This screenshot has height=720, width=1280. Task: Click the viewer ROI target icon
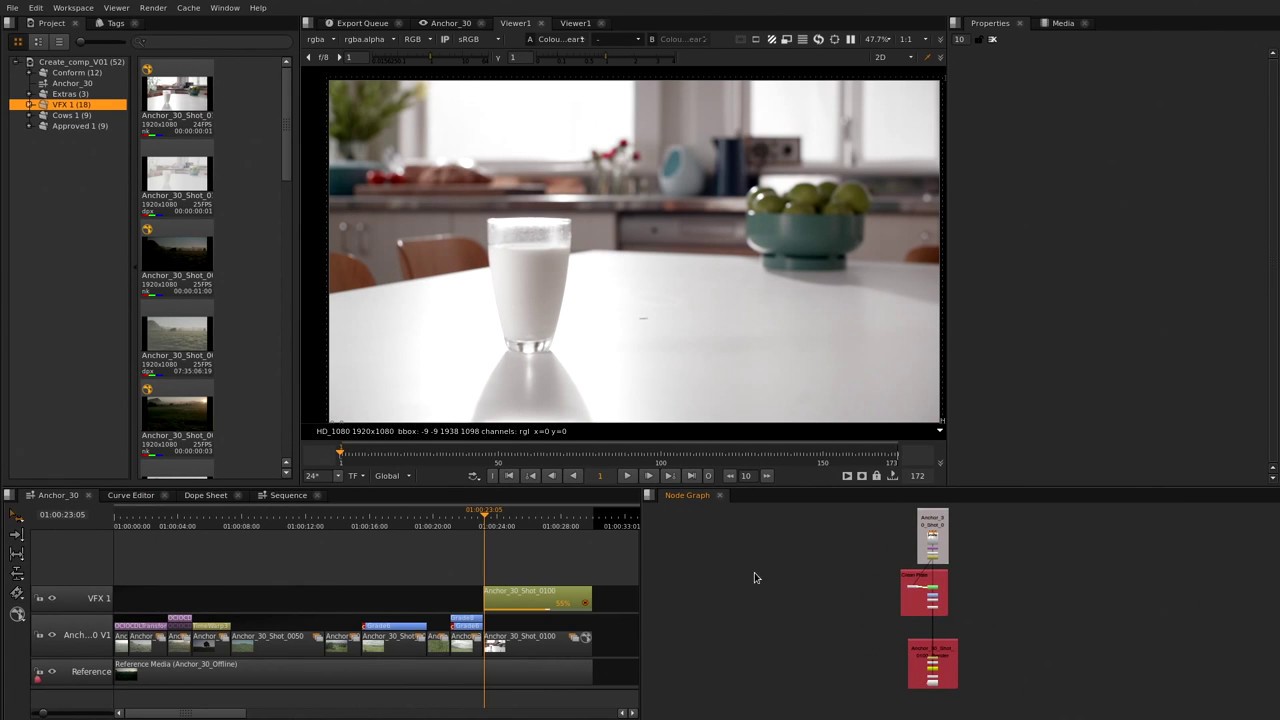[834, 39]
